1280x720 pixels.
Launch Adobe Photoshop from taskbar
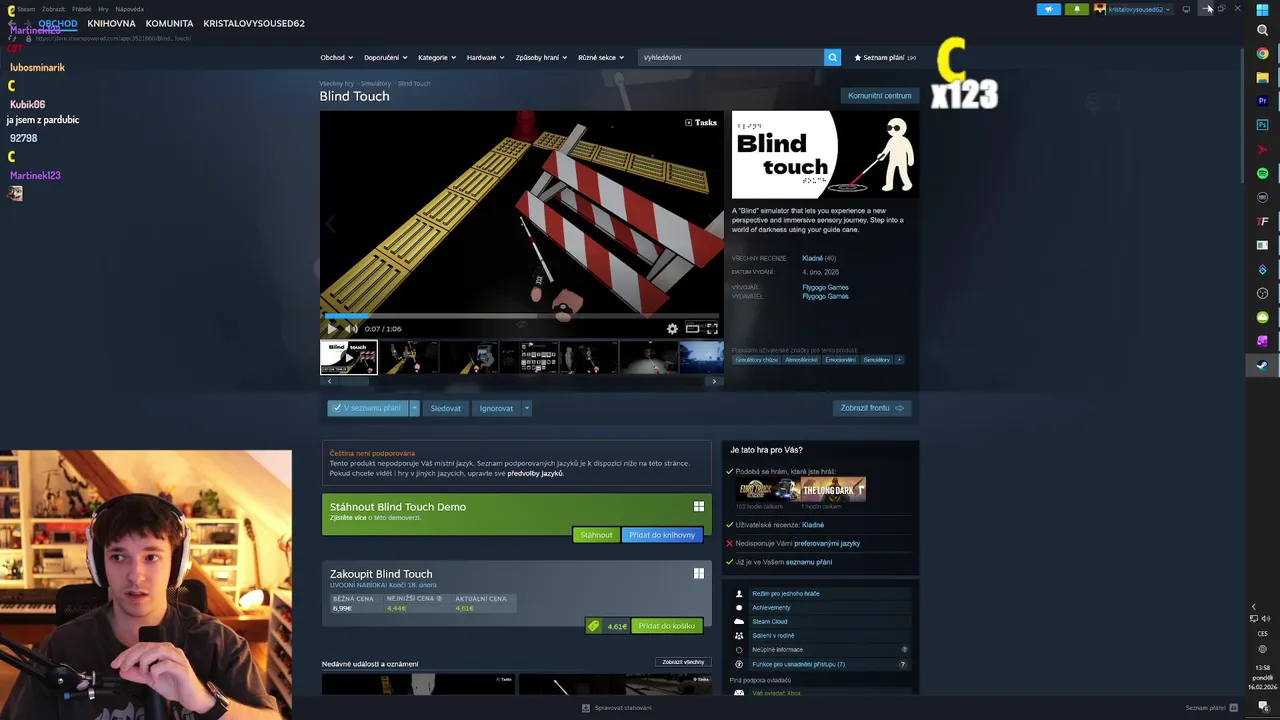(1262, 125)
